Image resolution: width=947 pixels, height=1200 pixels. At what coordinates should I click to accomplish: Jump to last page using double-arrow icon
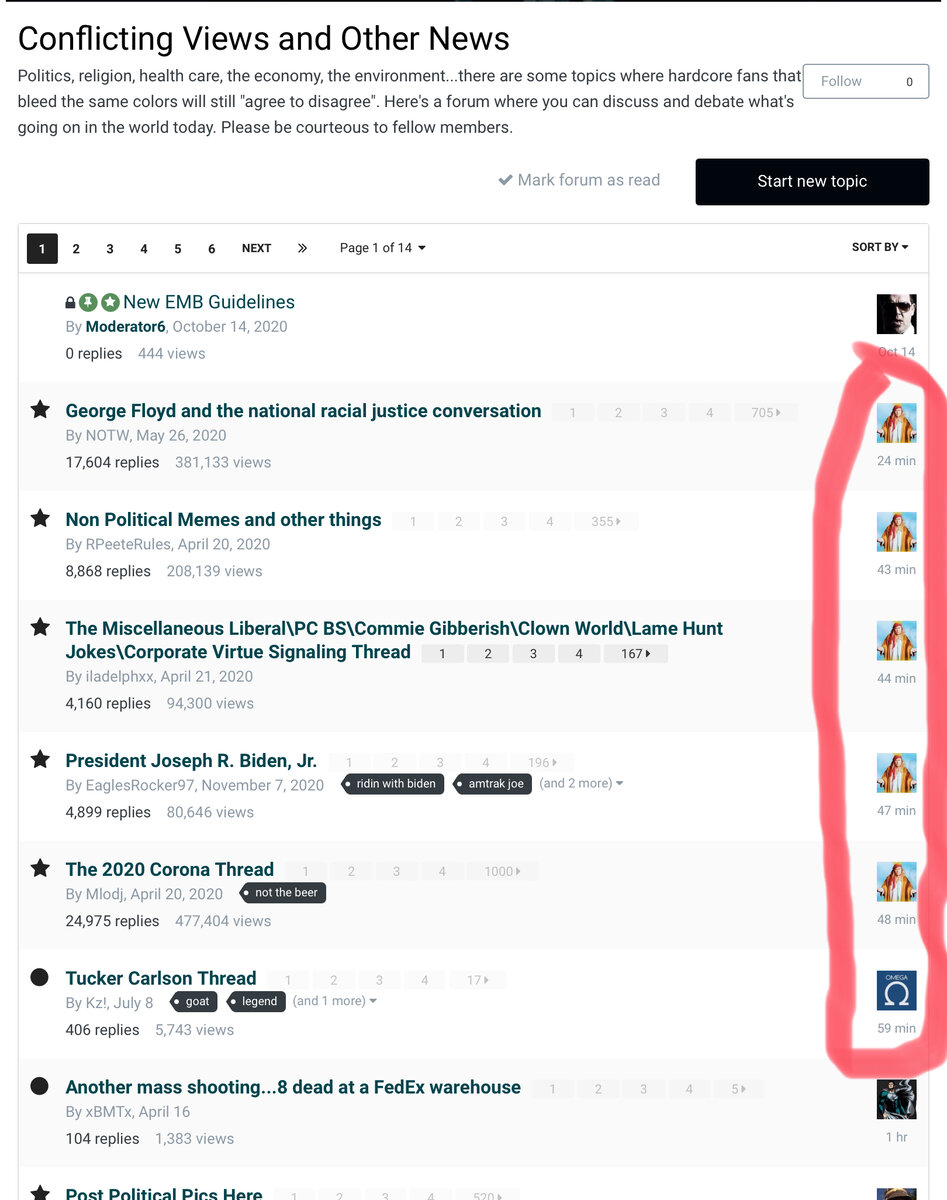[x=302, y=248]
